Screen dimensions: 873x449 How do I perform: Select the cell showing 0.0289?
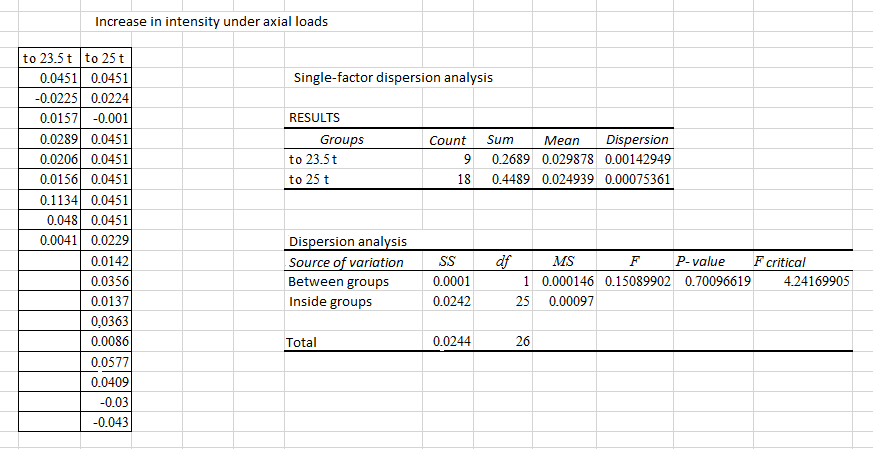pyautogui.click(x=50, y=139)
